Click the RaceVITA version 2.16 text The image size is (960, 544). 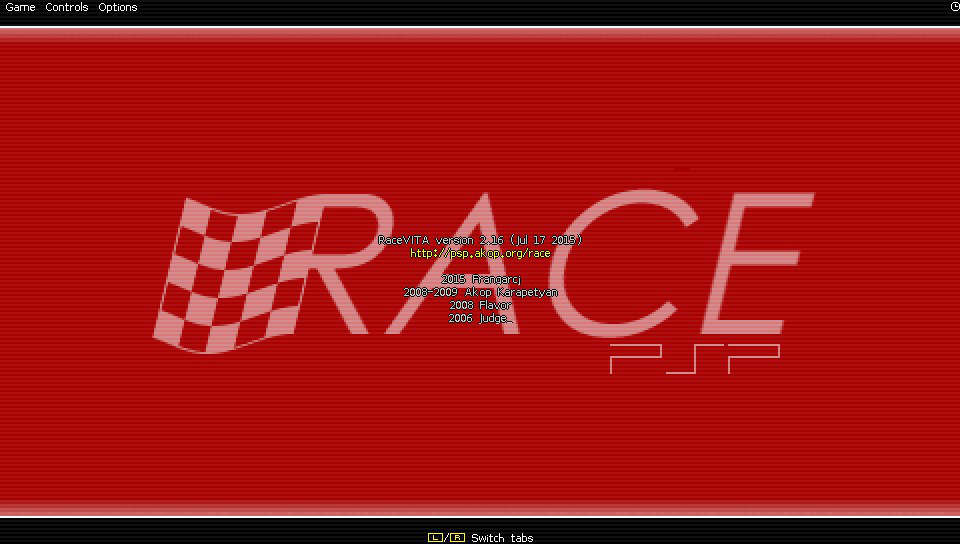pos(480,240)
